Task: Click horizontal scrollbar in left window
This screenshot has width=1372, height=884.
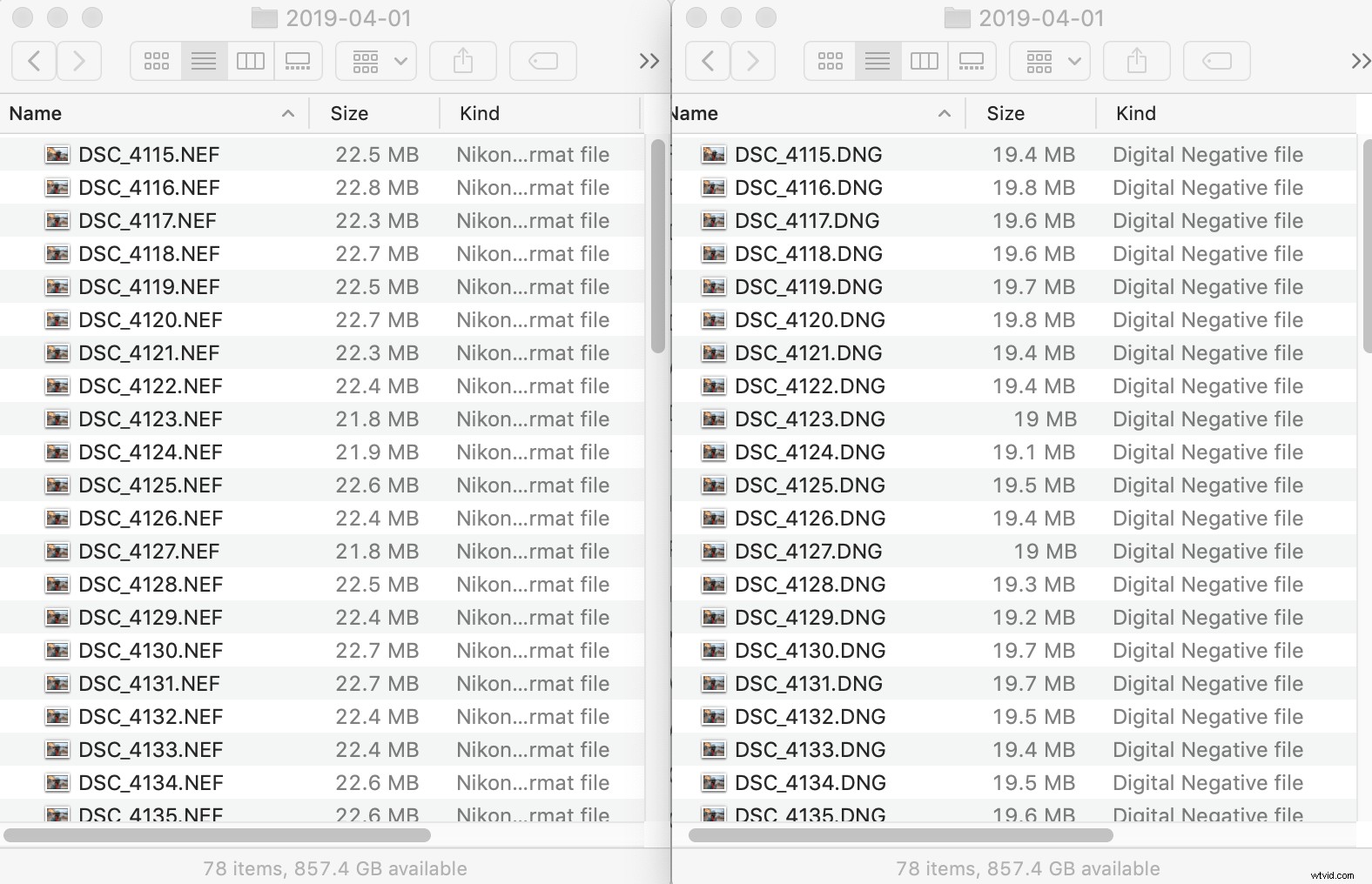Action: tap(218, 835)
